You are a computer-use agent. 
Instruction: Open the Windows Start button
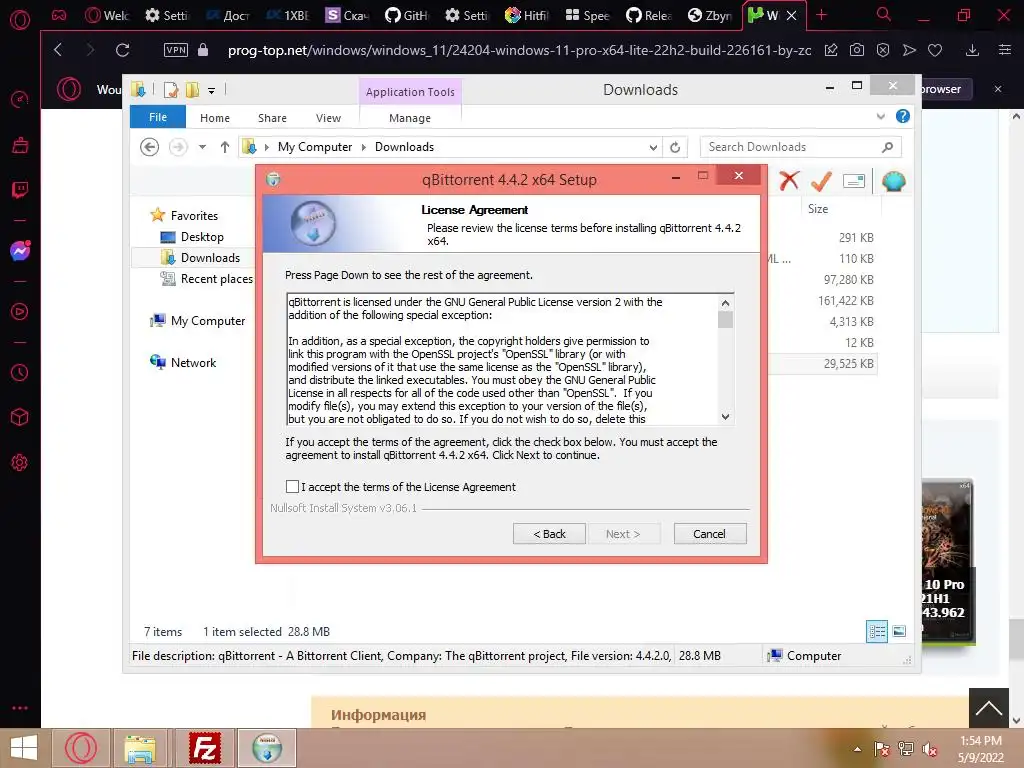tap(24, 748)
